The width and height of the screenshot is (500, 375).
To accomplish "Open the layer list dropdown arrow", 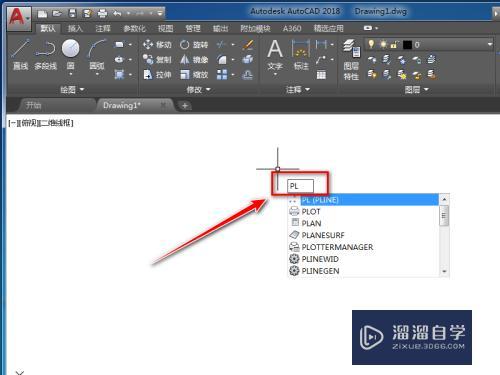I will 490,44.
